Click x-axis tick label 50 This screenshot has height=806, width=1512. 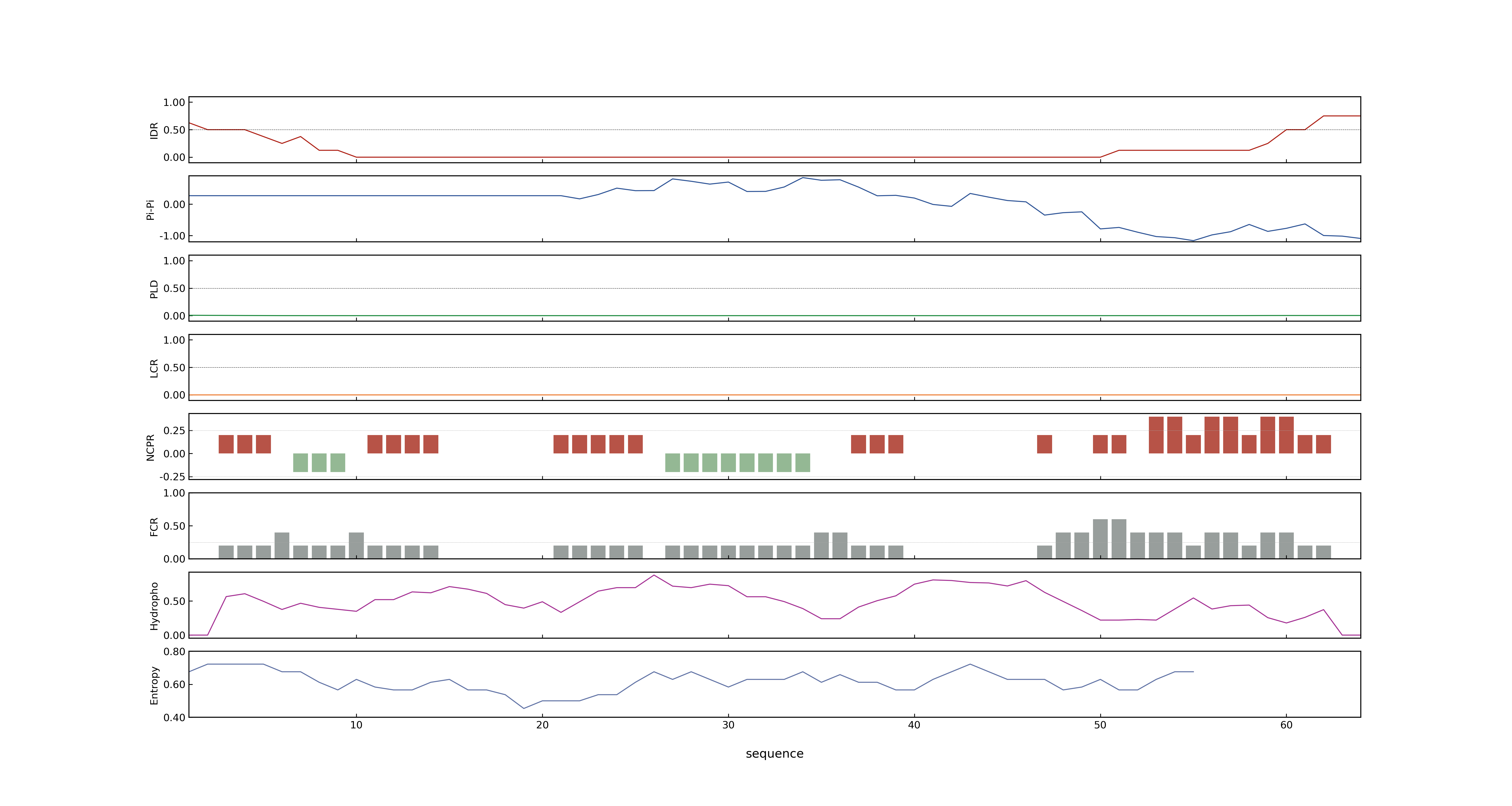coord(1100,725)
